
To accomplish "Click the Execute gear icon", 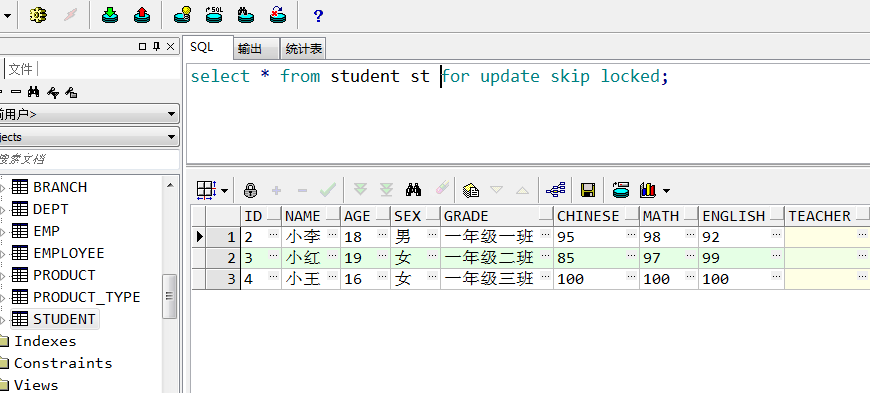I will 38,15.
